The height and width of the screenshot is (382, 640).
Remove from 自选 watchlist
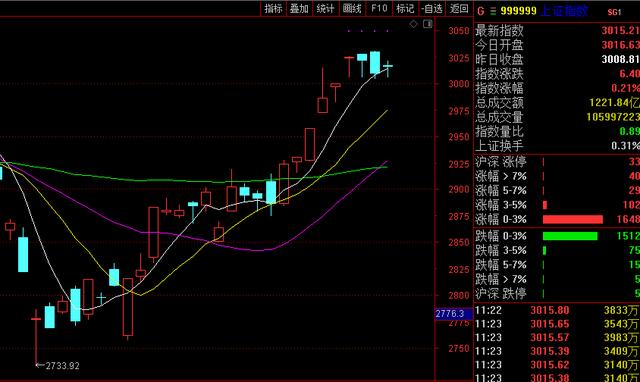(x=432, y=9)
